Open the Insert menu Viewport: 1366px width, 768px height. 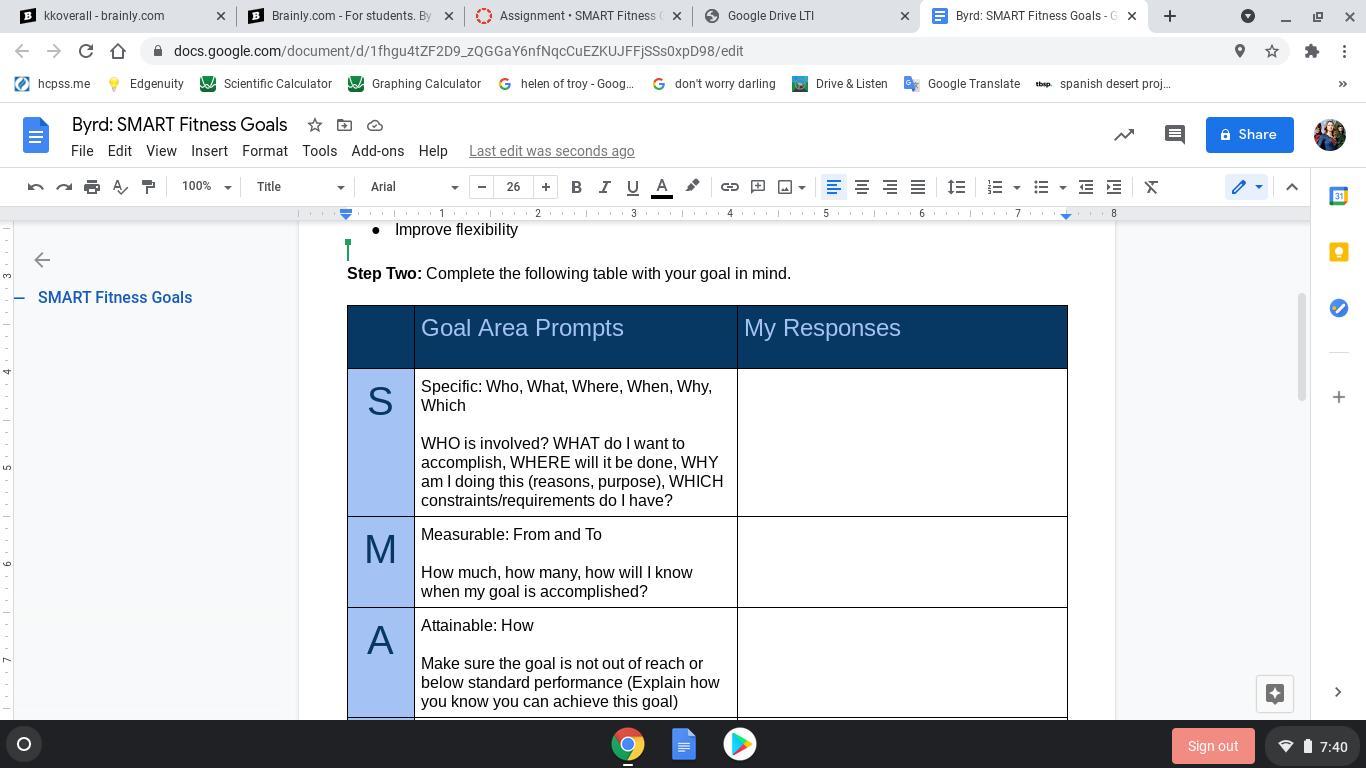[x=209, y=151]
